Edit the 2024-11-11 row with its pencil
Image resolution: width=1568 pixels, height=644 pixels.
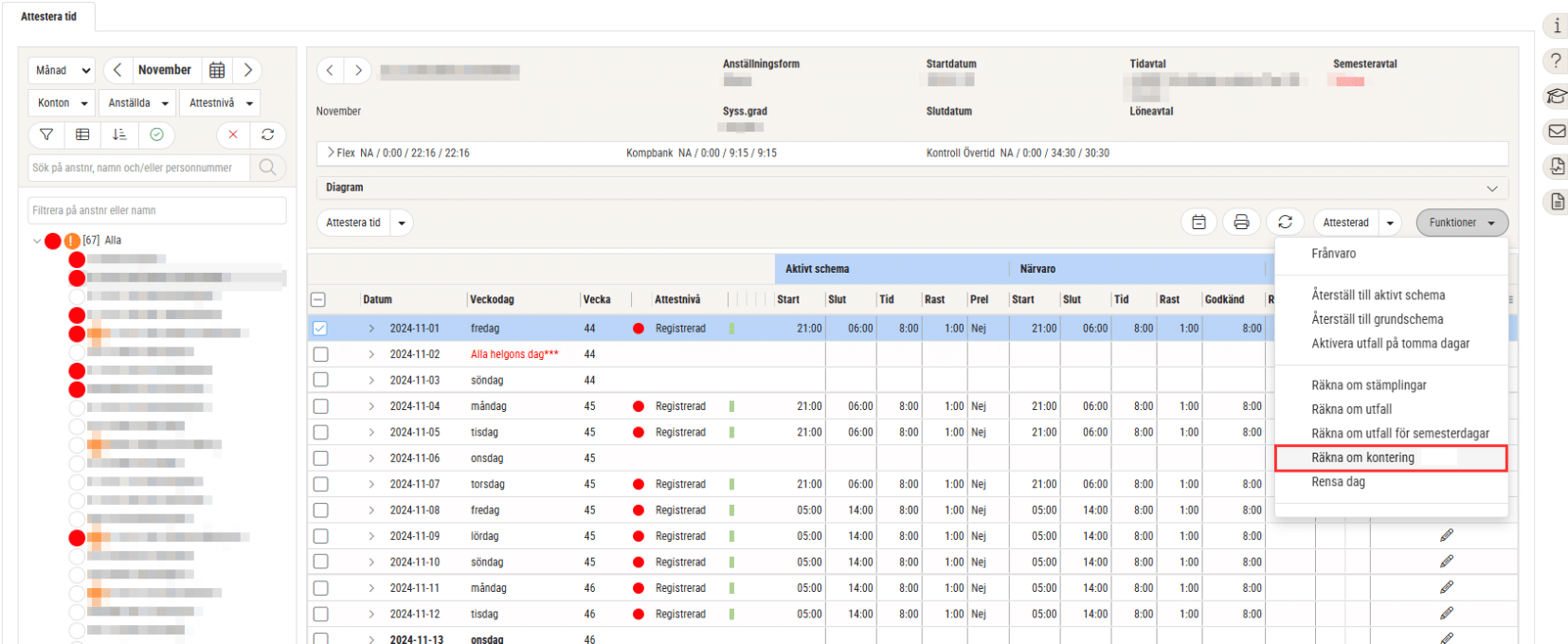[x=1447, y=588]
